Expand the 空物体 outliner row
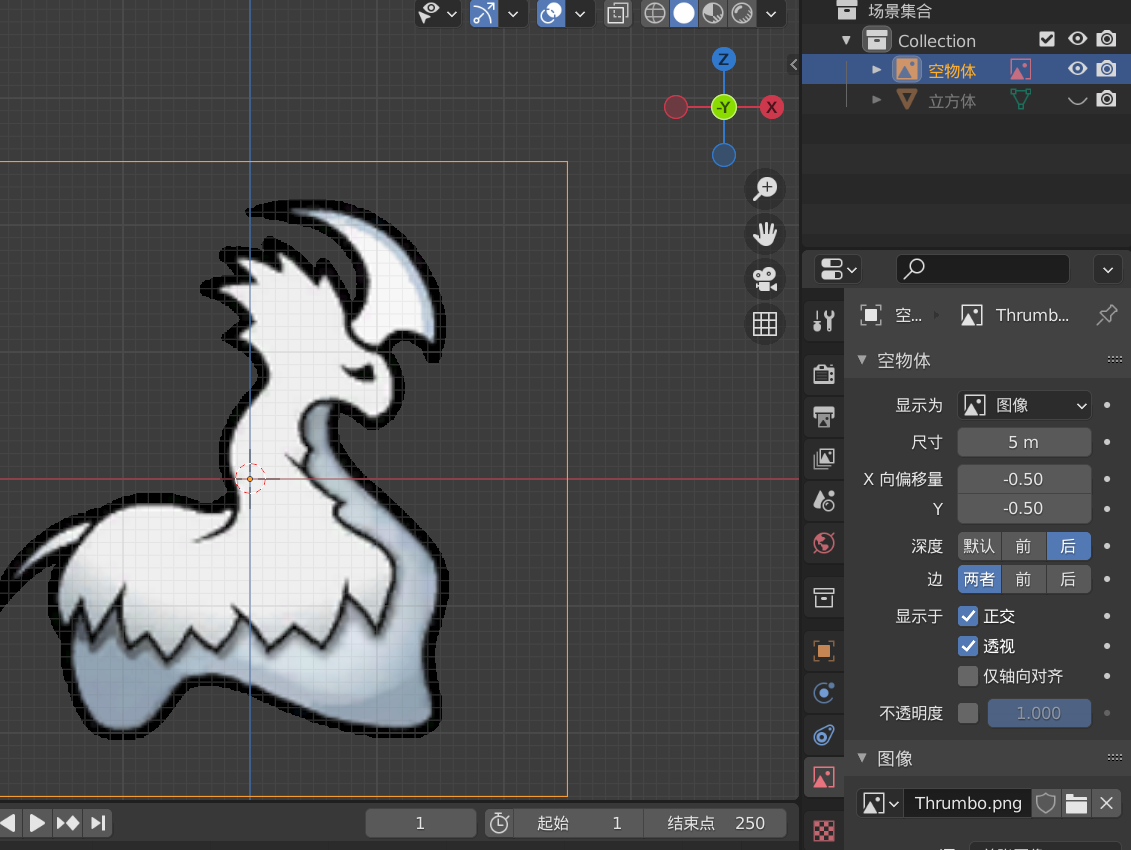Screen dimensions: 1131x850 click(876, 69)
